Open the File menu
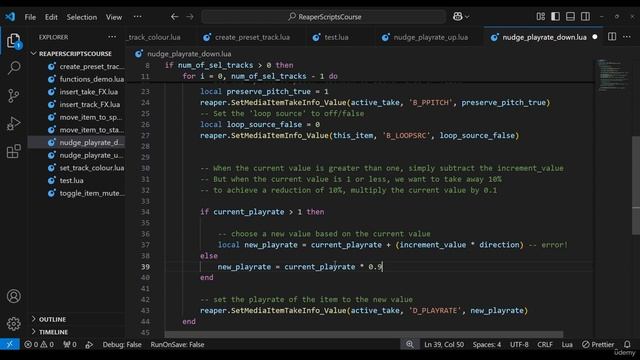The height and width of the screenshot is (360, 640). tap(30, 17)
